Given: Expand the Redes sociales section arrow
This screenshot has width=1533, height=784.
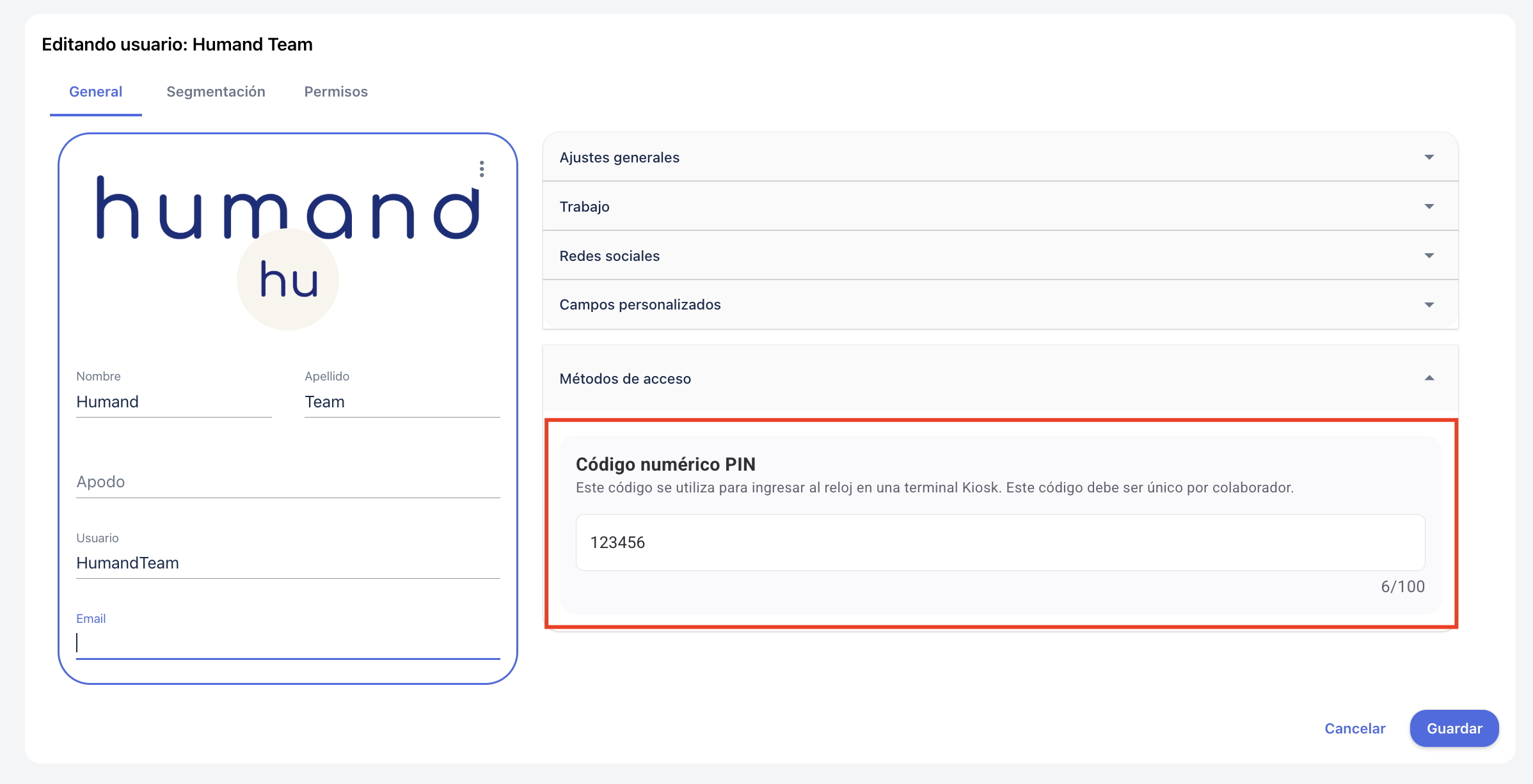Looking at the screenshot, I should 1429,256.
